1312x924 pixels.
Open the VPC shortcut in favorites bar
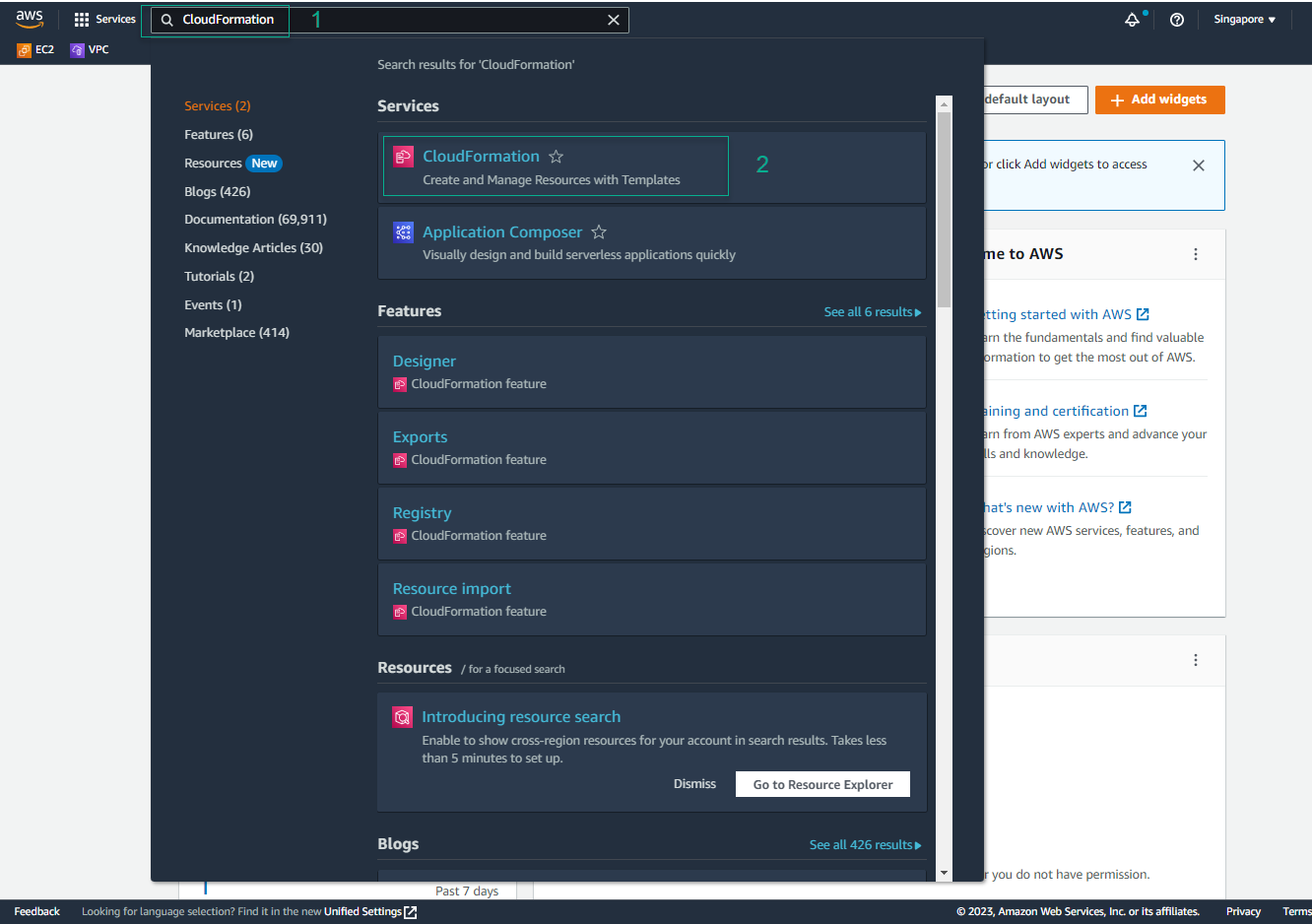pyautogui.click(x=90, y=49)
